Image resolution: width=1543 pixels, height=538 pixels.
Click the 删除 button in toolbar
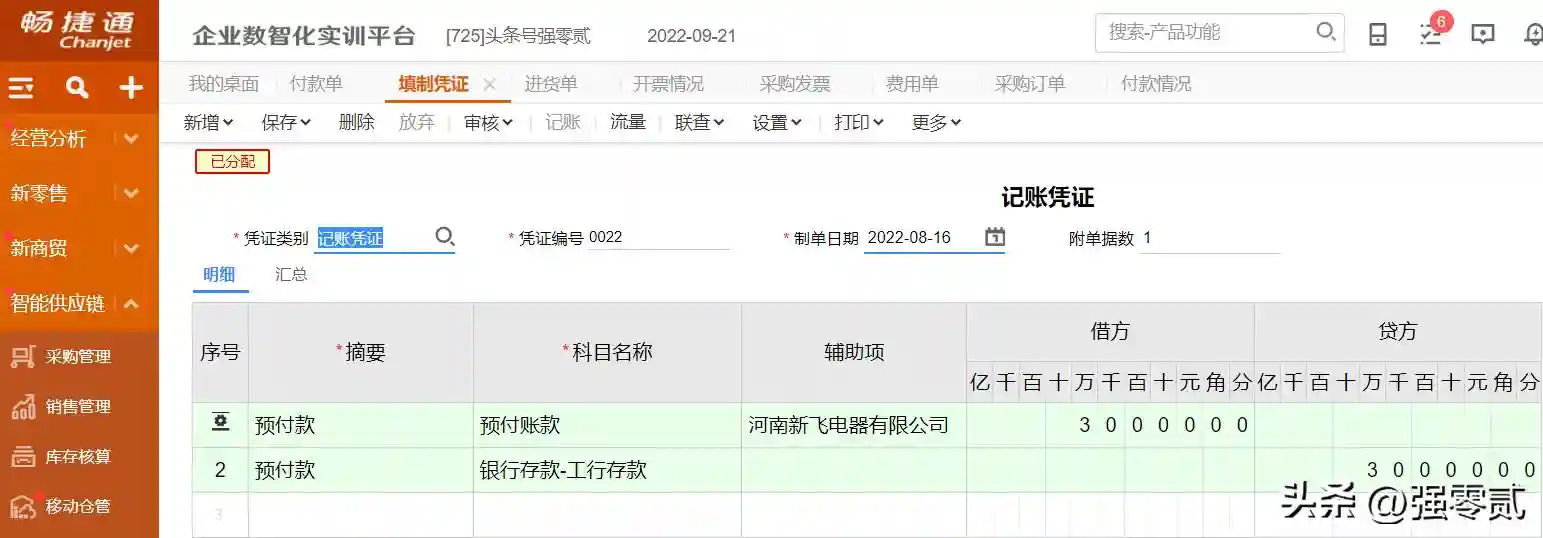tap(356, 122)
